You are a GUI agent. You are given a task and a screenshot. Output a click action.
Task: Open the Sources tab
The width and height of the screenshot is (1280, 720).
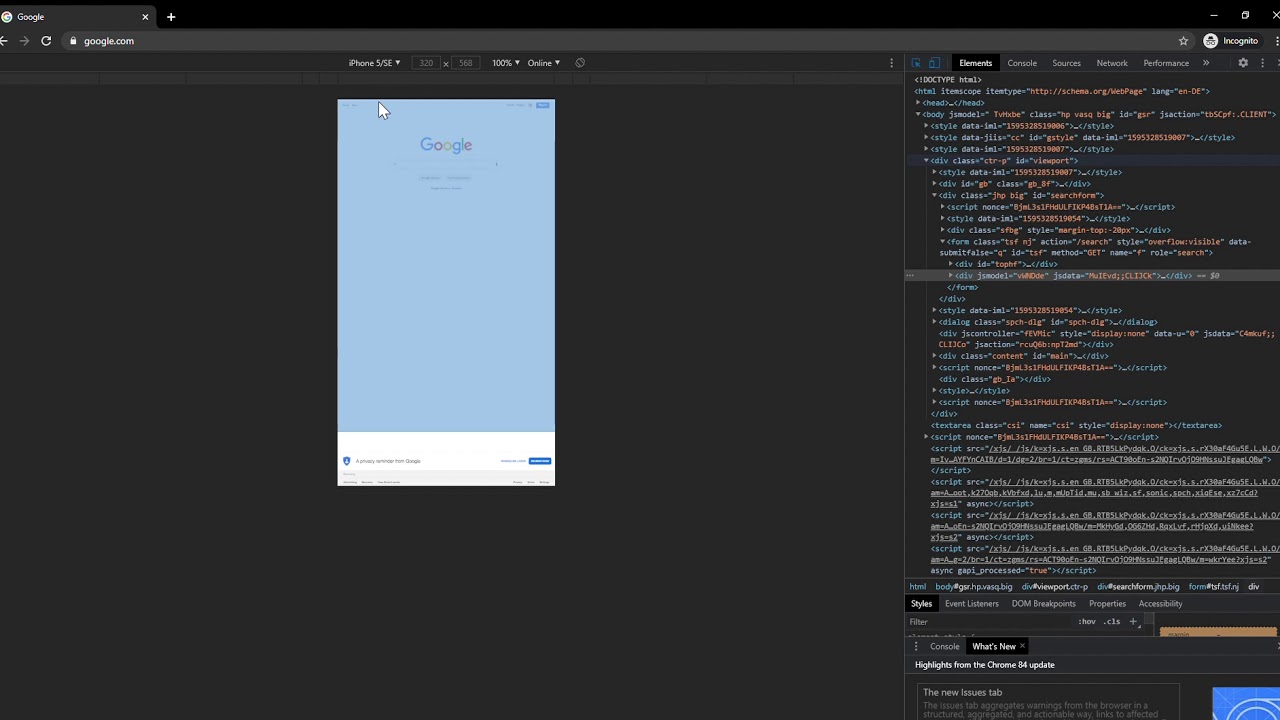tap(1066, 63)
